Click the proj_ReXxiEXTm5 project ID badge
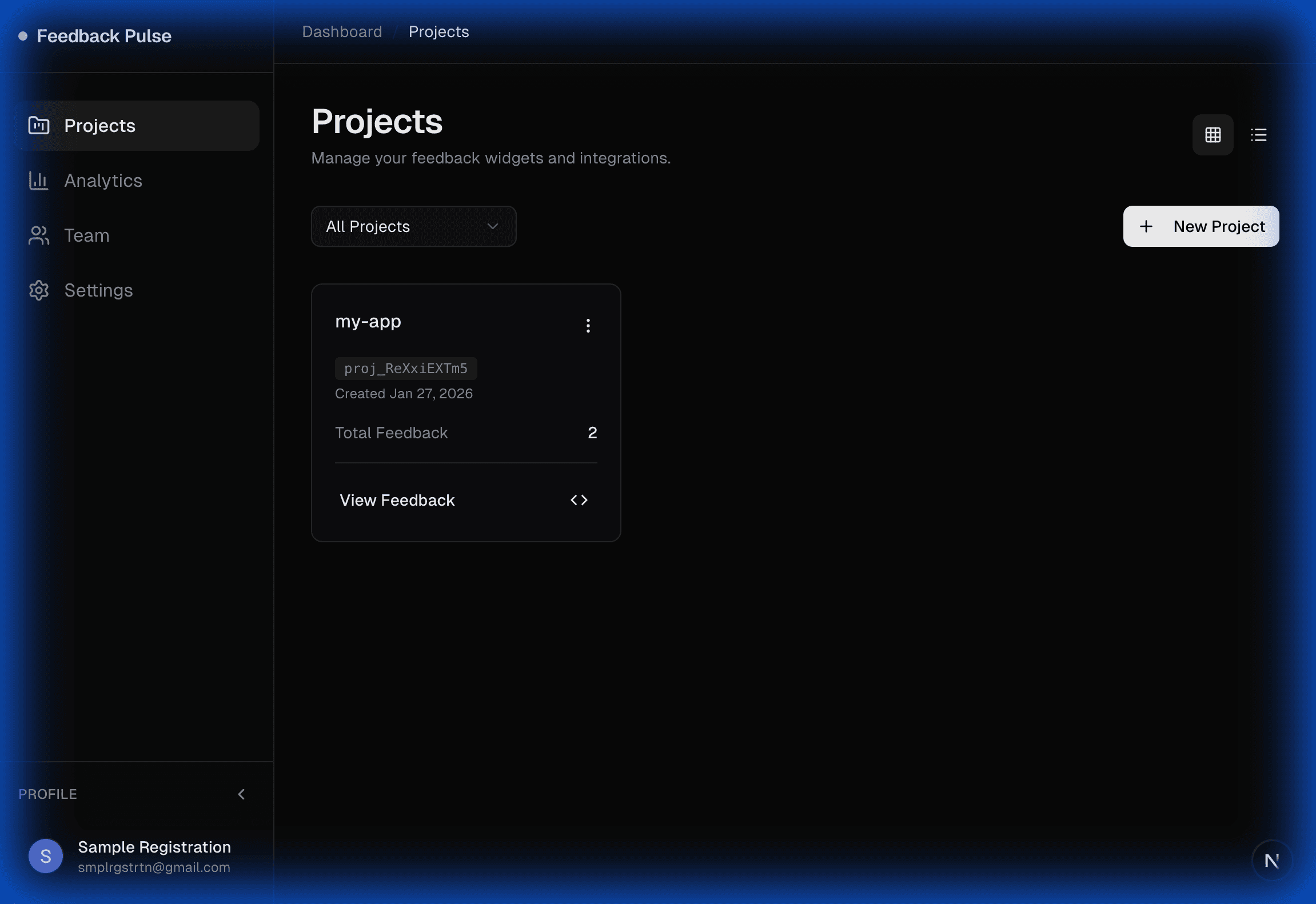 pos(406,368)
